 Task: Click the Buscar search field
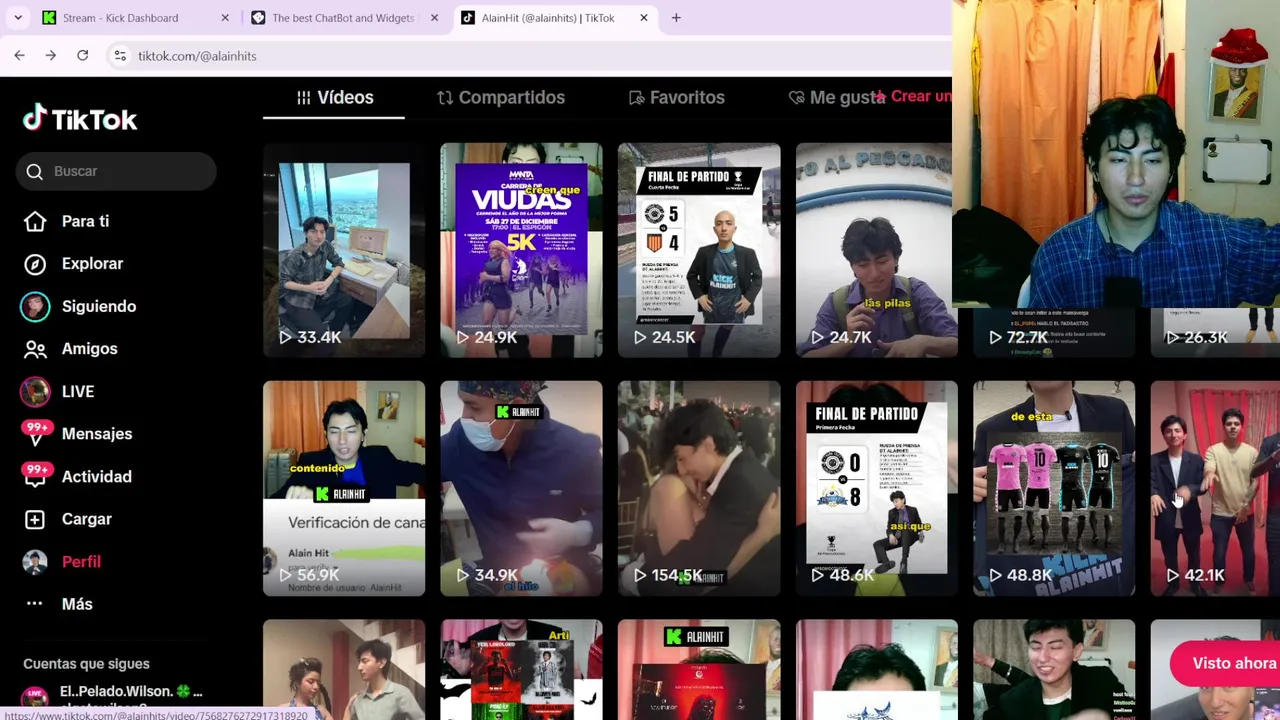tap(116, 171)
